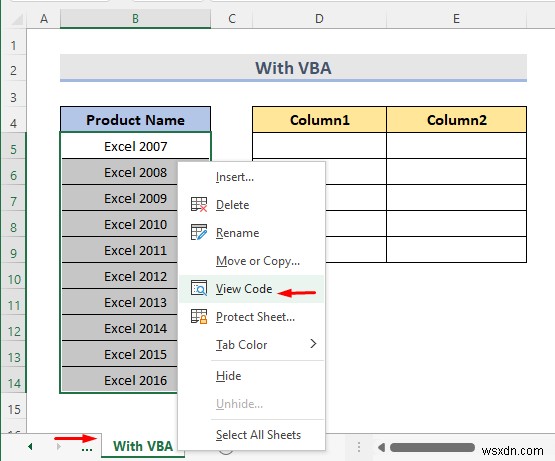Image resolution: width=555 pixels, height=461 pixels.
Task: Select column B header
Action: [x=135, y=19]
